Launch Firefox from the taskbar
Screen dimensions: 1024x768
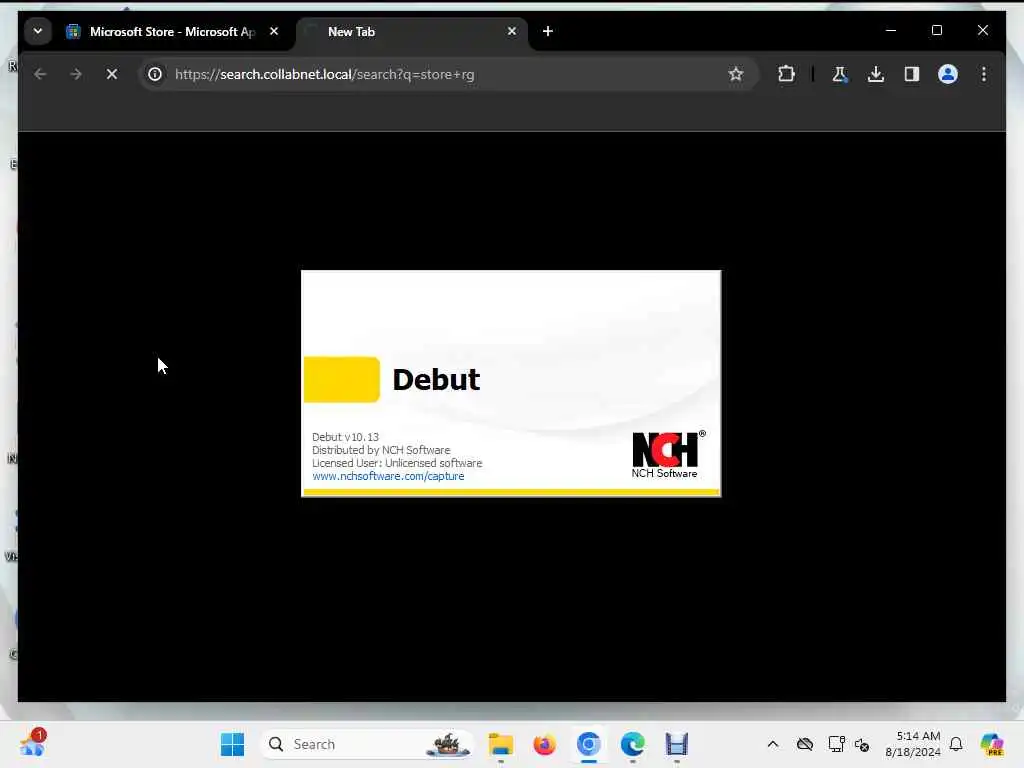[545, 744]
